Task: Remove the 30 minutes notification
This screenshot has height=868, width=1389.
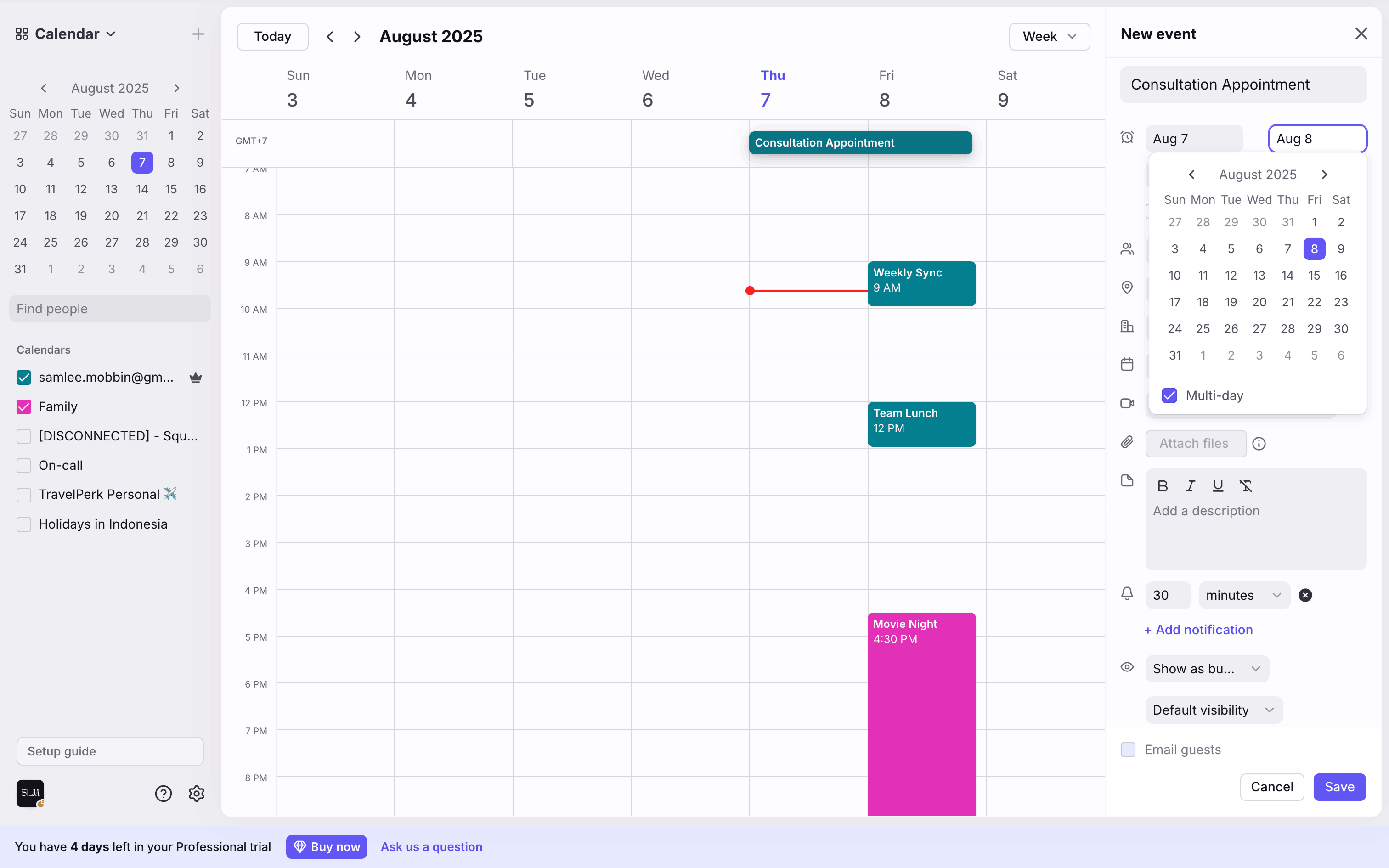Action: (x=1304, y=595)
